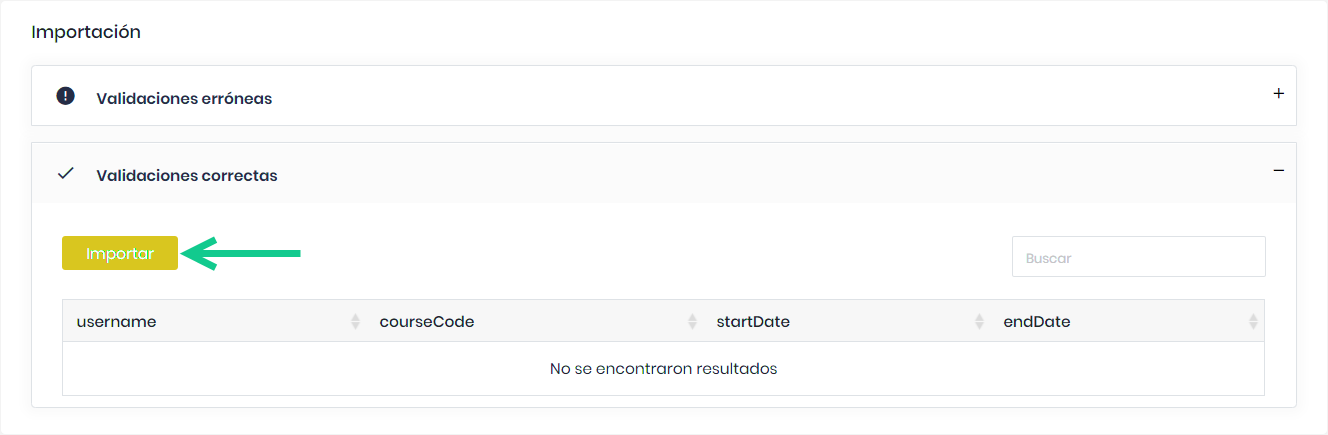The image size is (1328, 435).
Task: Select the Validaciones correctas section title
Action: point(187,175)
